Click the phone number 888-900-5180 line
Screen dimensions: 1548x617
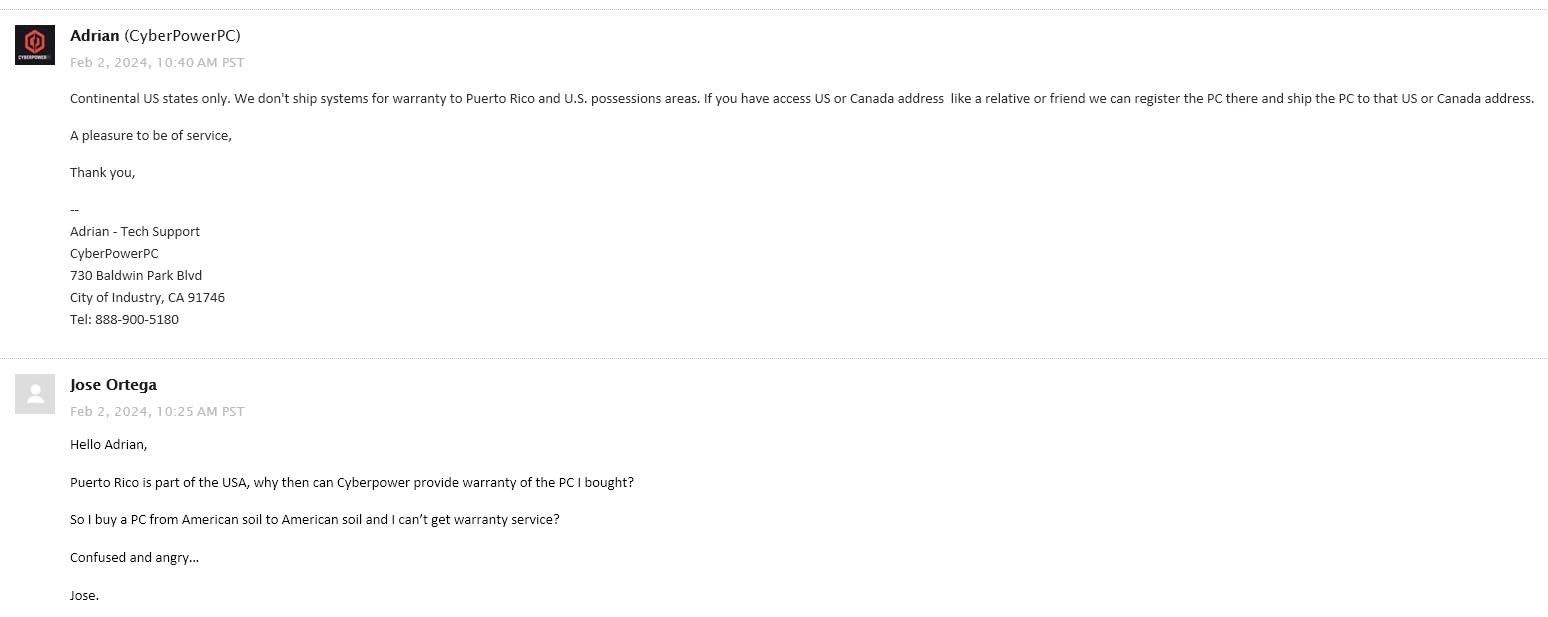pos(124,320)
